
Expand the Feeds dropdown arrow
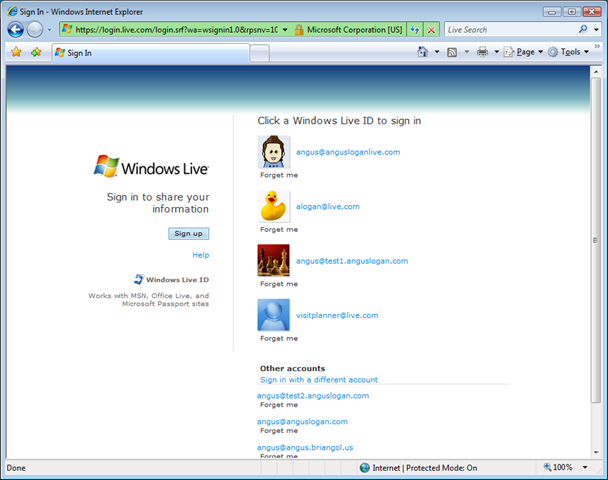coord(467,52)
